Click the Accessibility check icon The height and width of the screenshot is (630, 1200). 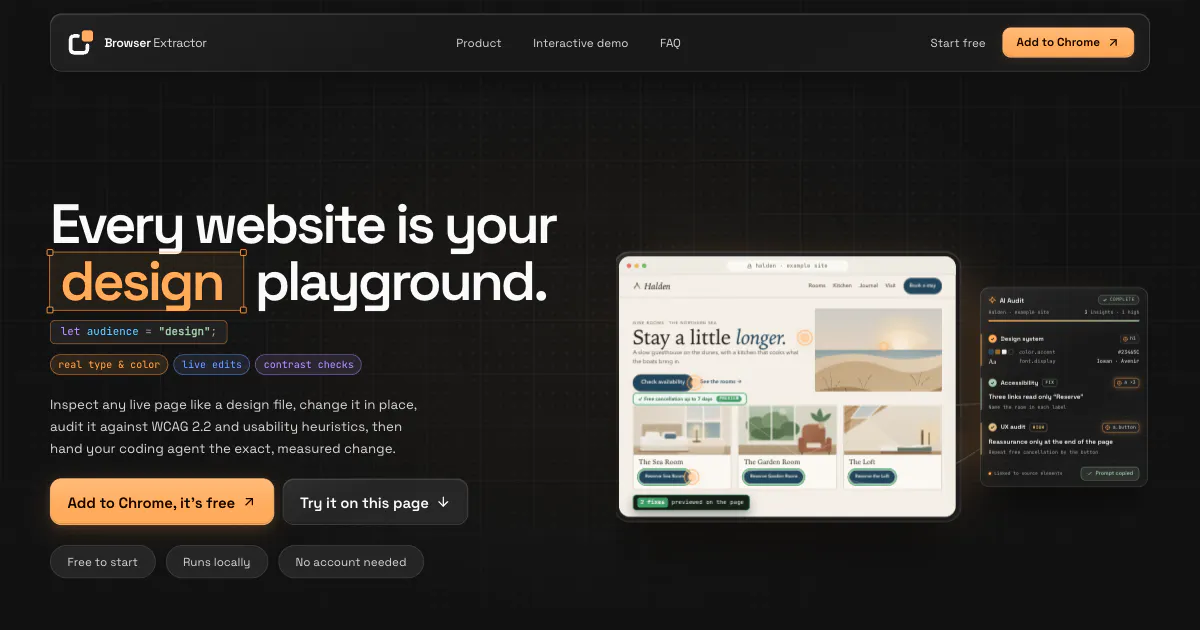coord(992,383)
